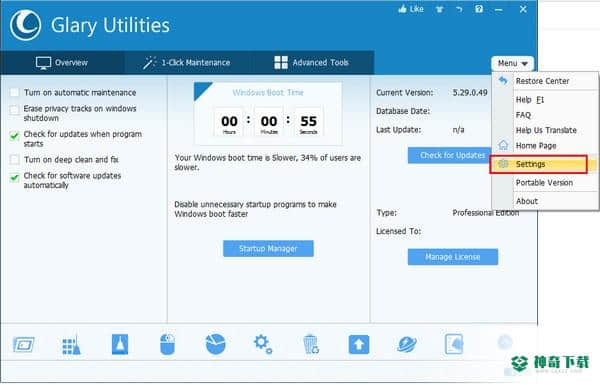Open the planet browser assistant icon

pyautogui.click(x=407, y=344)
